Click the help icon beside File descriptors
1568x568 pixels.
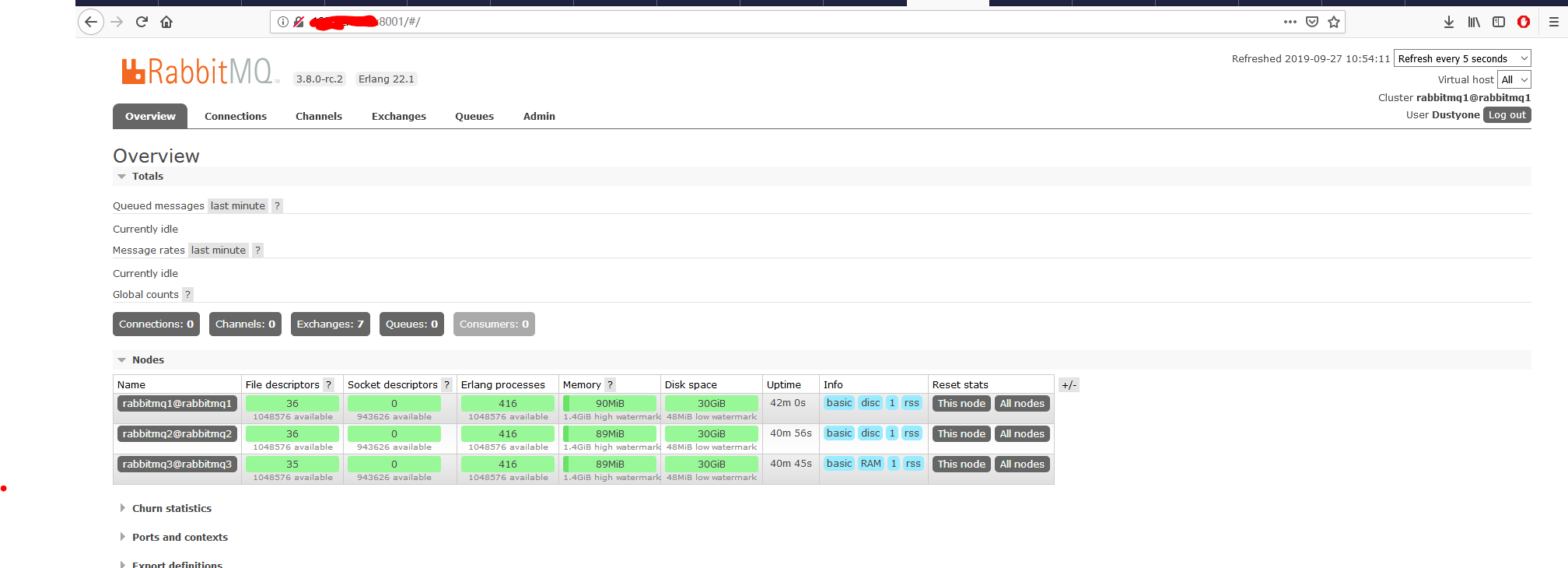click(x=329, y=384)
